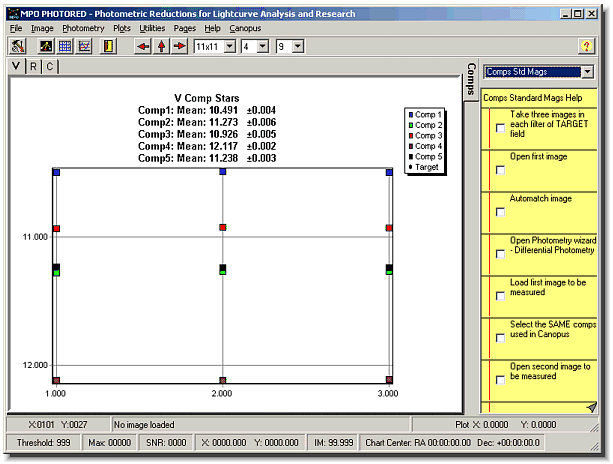Click 'IM: 99.999' status field

(333, 443)
